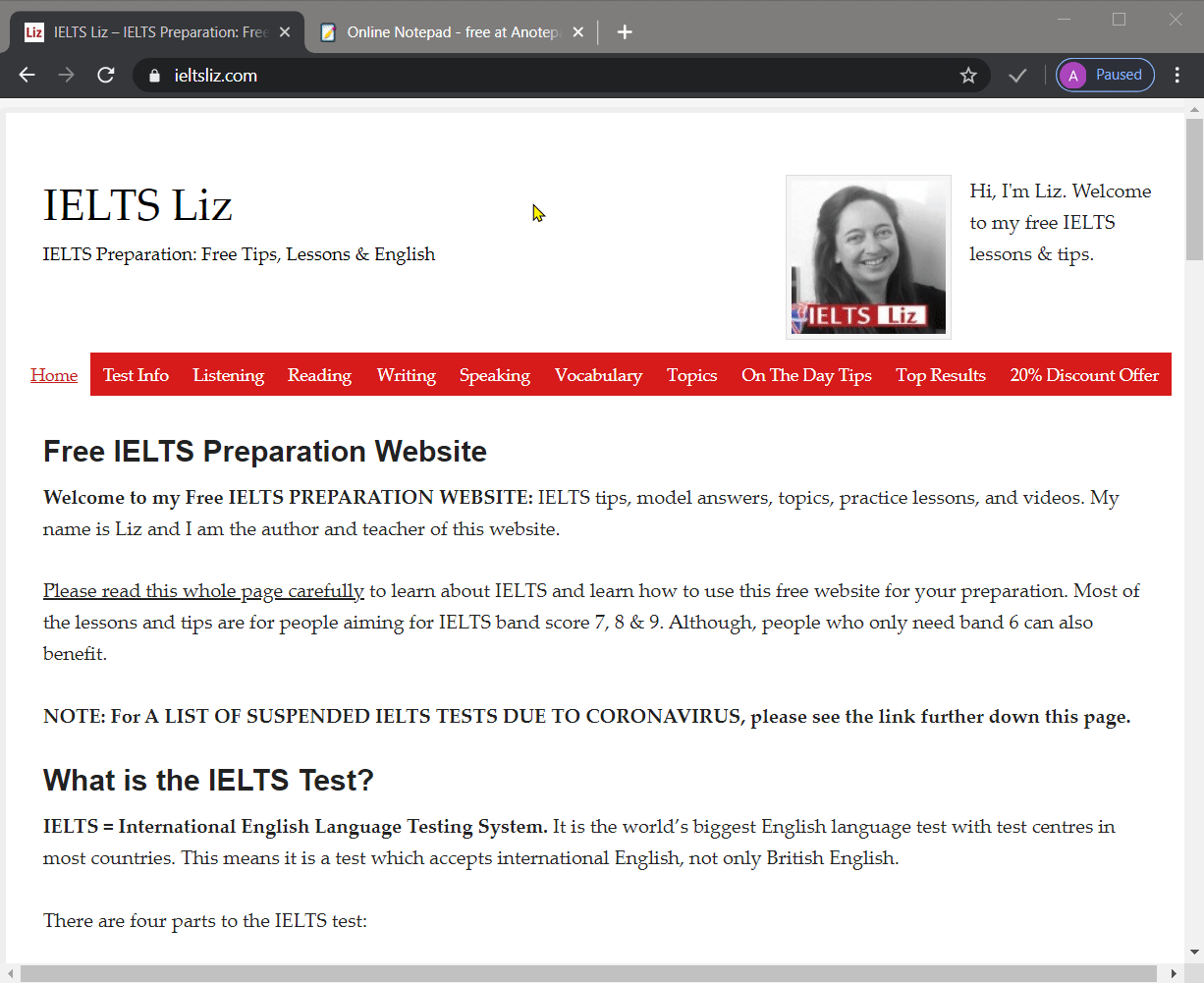Open the Vocabulary navigation item
This screenshot has height=983, width=1204.
[598, 375]
